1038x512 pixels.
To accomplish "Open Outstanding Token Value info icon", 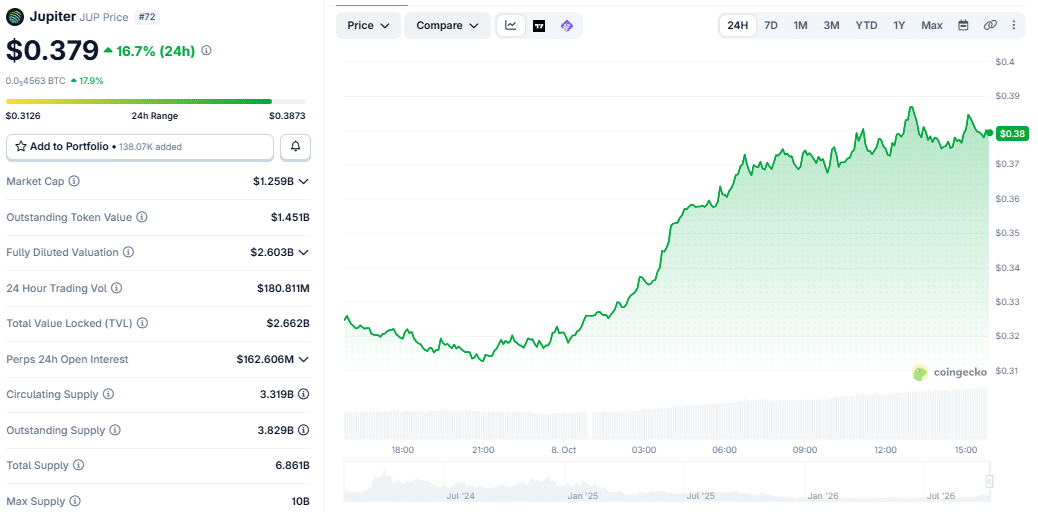I will coord(142,217).
